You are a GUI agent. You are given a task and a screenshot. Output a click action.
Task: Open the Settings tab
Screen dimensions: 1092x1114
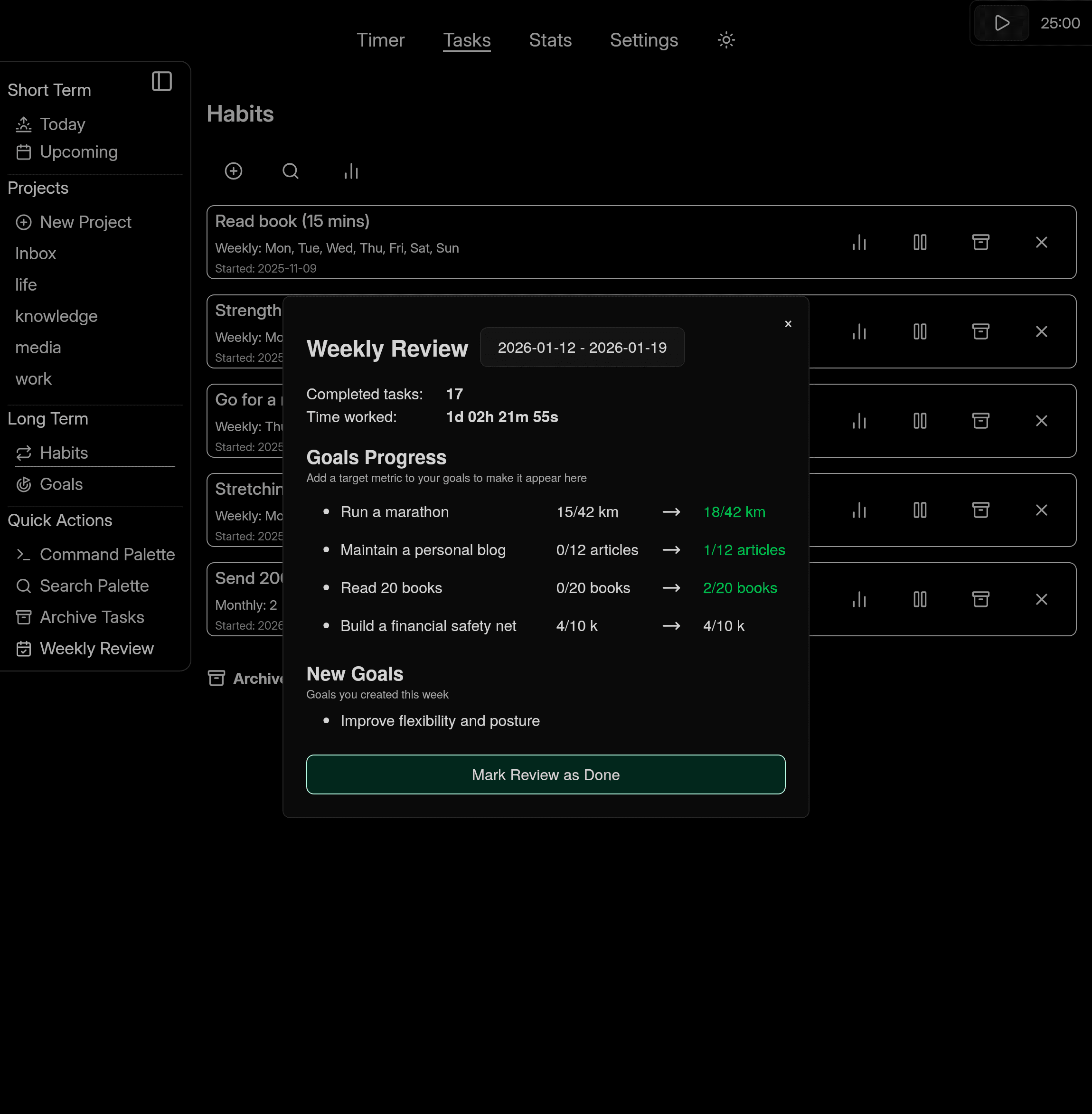[643, 40]
